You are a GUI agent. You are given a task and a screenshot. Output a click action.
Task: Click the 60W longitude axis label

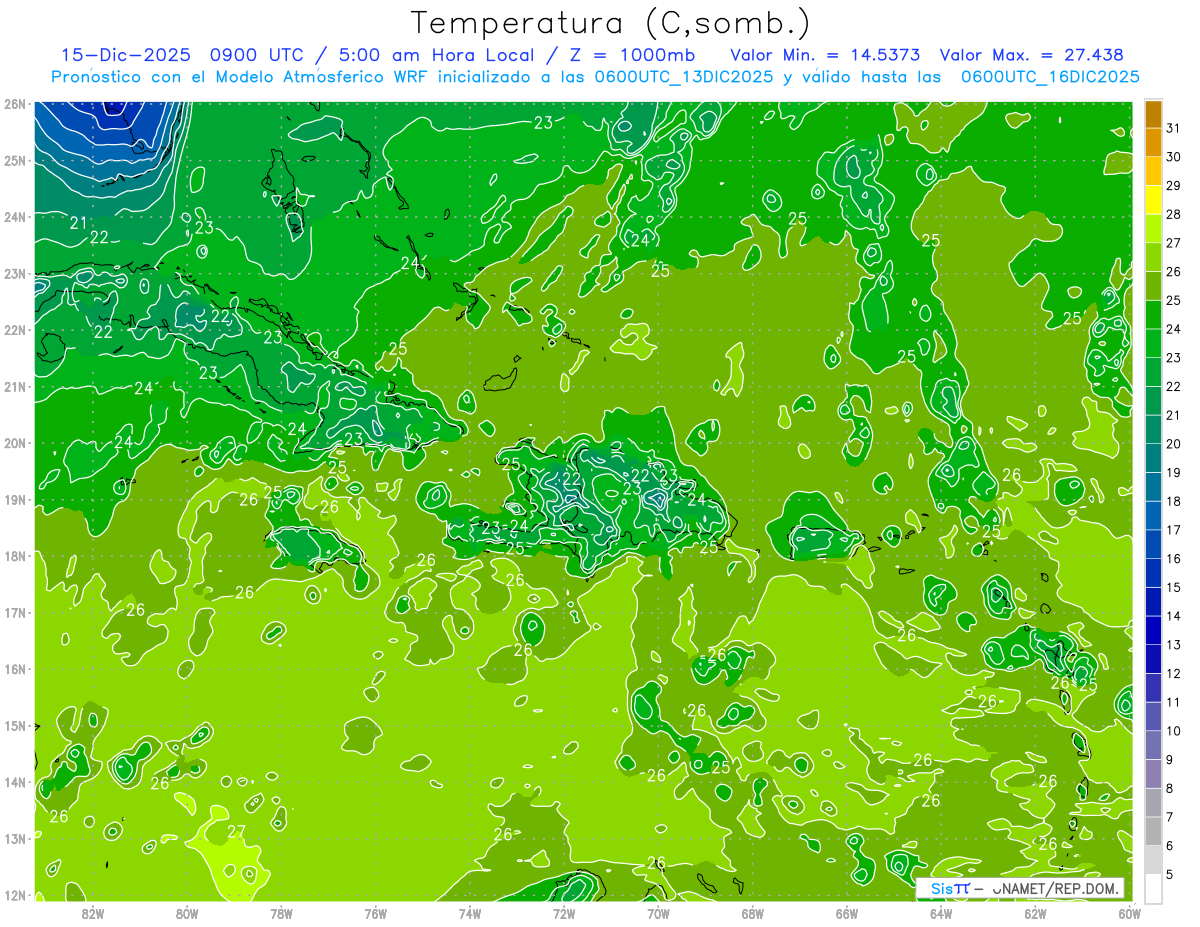pos(1129,912)
